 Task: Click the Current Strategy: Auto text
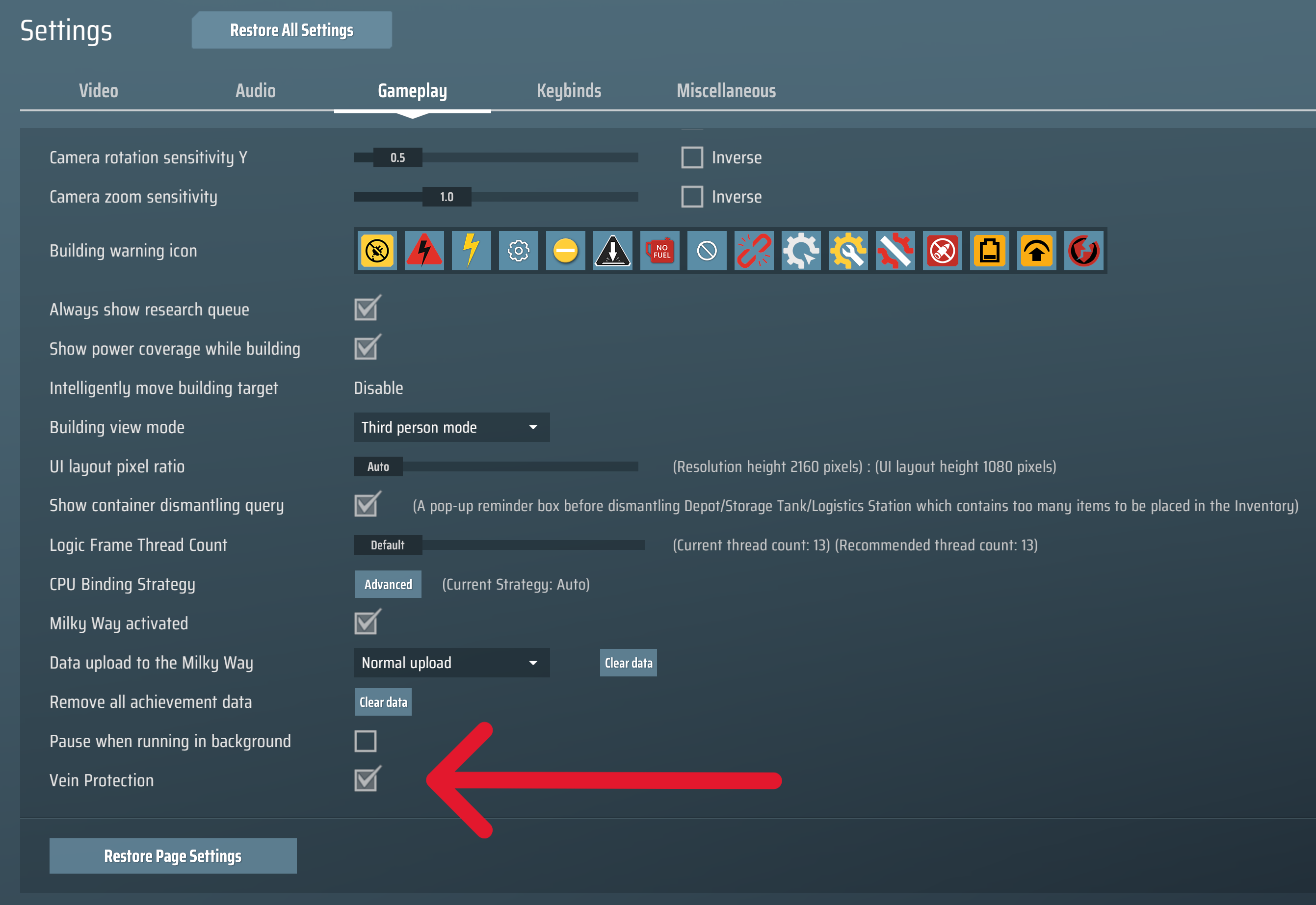point(516,584)
